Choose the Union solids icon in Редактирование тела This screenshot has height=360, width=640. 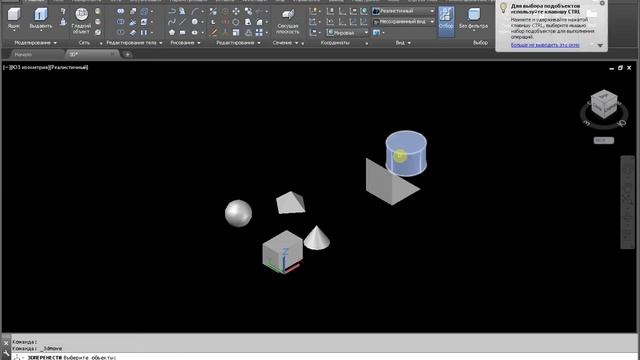point(120,11)
